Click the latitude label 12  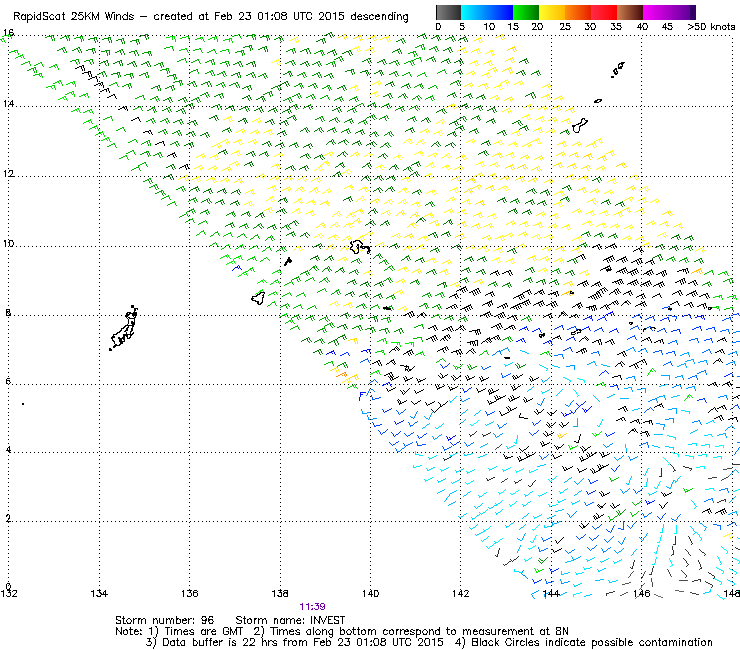point(8,173)
